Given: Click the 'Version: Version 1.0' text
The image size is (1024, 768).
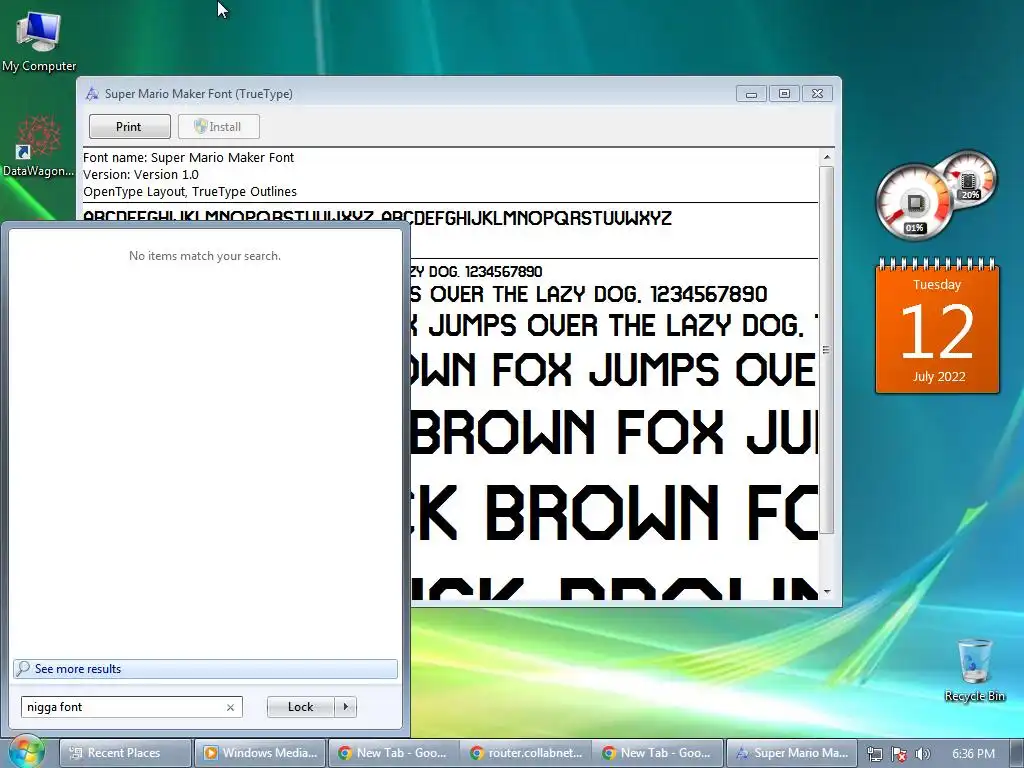Looking at the screenshot, I should point(140,174).
